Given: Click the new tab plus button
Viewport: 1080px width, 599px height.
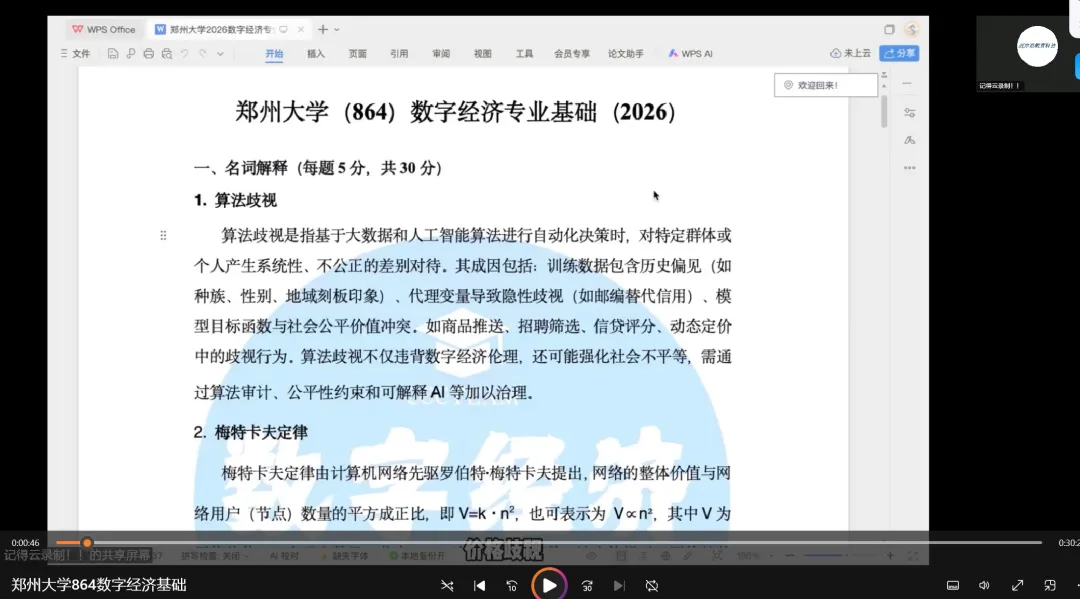Looking at the screenshot, I should 322,30.
